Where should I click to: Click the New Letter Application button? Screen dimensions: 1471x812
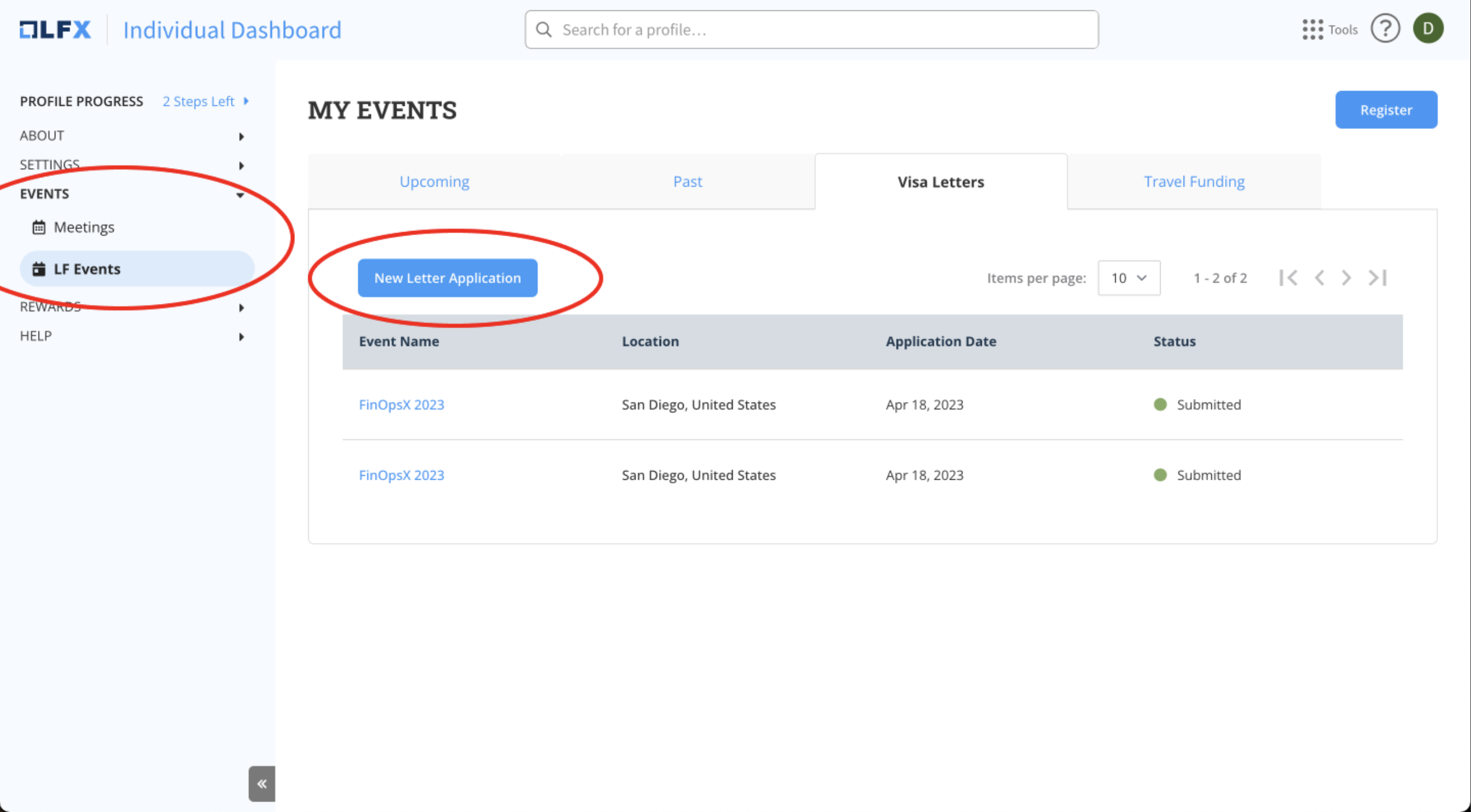(448, 278)
